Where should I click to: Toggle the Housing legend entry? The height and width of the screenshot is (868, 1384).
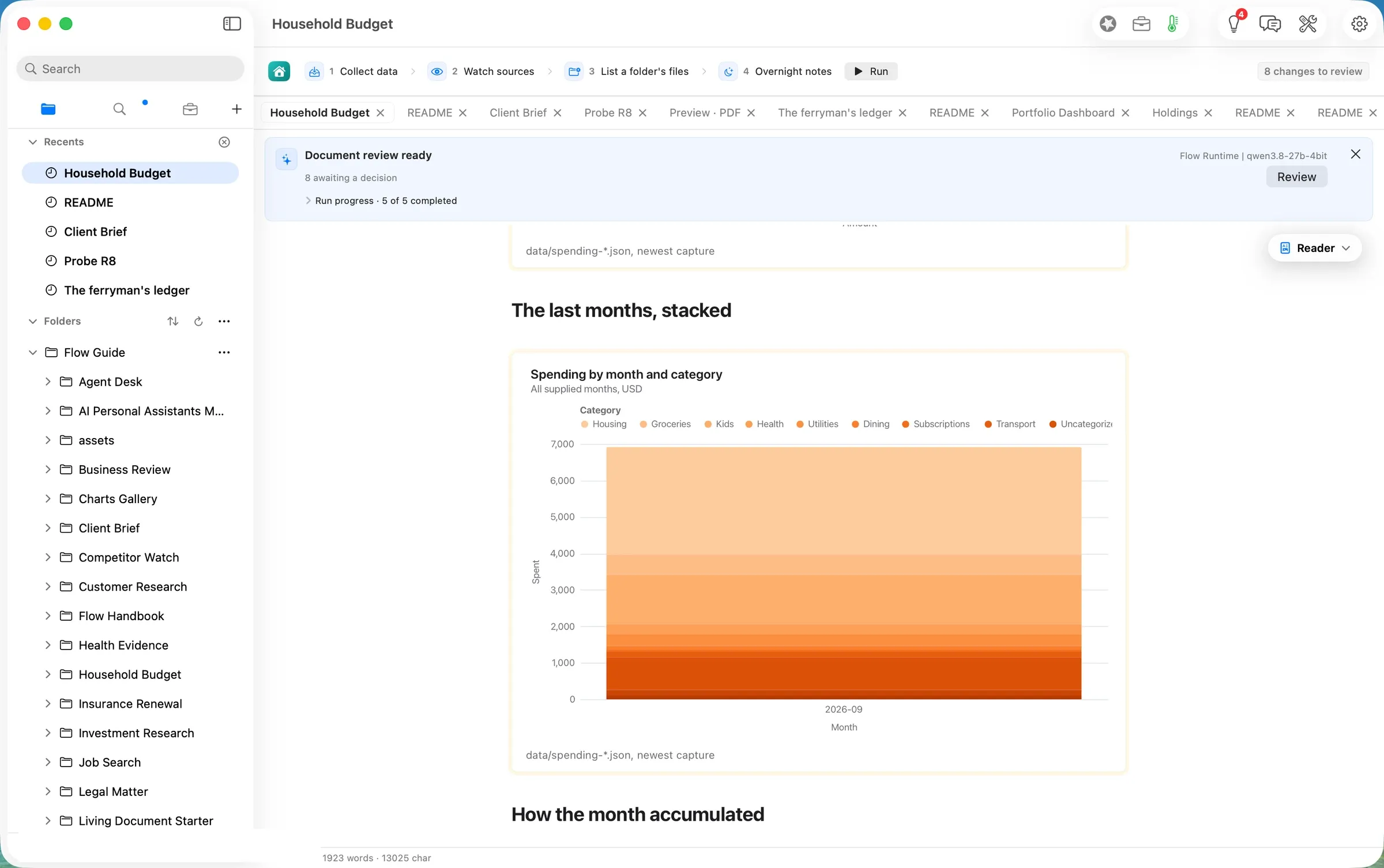point(604,424)
